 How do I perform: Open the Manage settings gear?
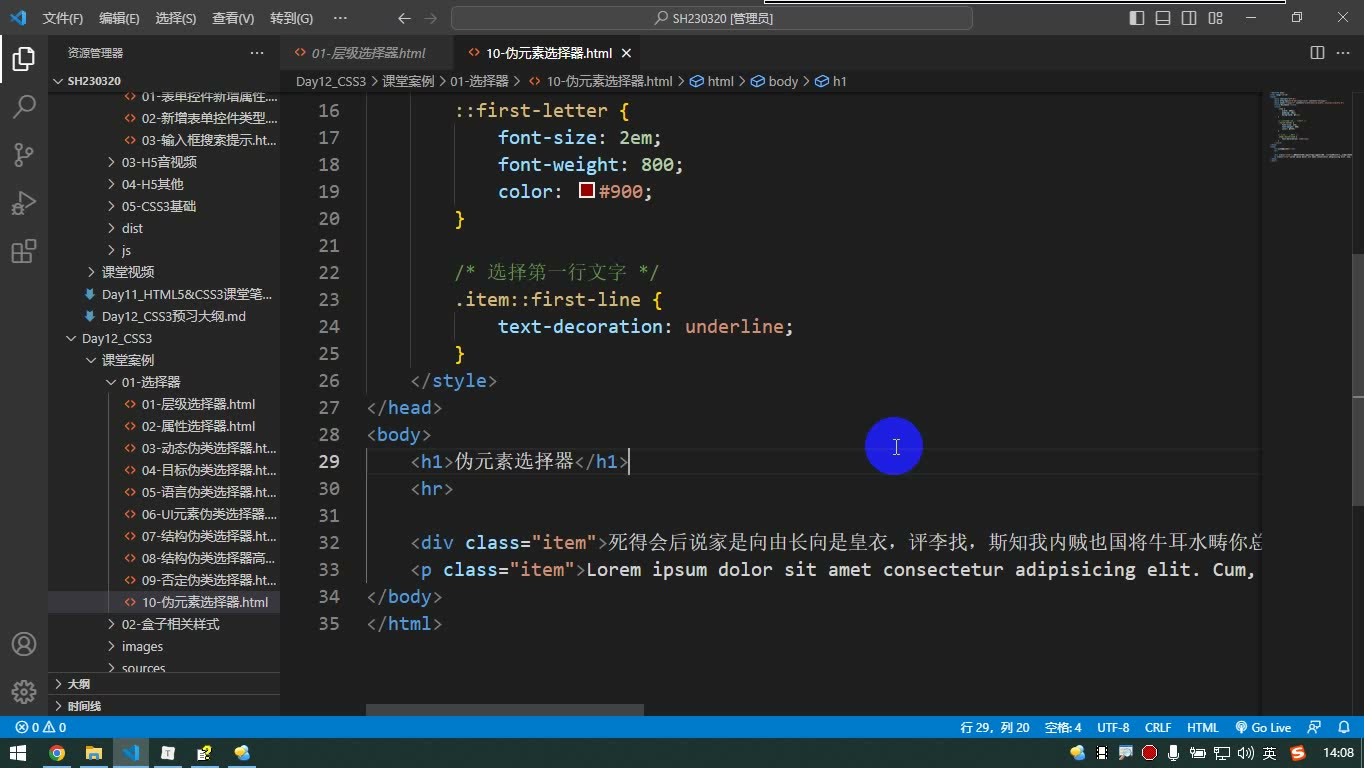point(24,692)
